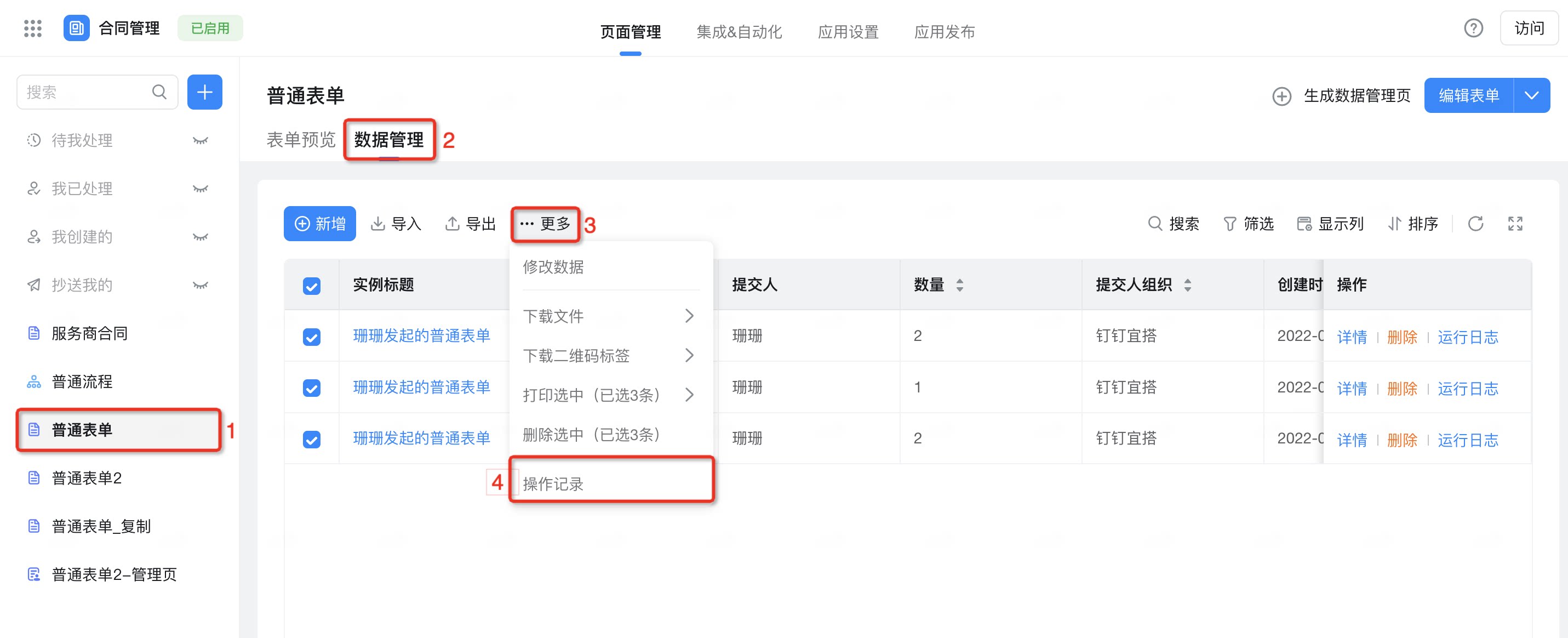Viewport: 1568px width, 638px height.
Task: Refresh the data table
Action: pyautogui.click(x=1475, y=224)
